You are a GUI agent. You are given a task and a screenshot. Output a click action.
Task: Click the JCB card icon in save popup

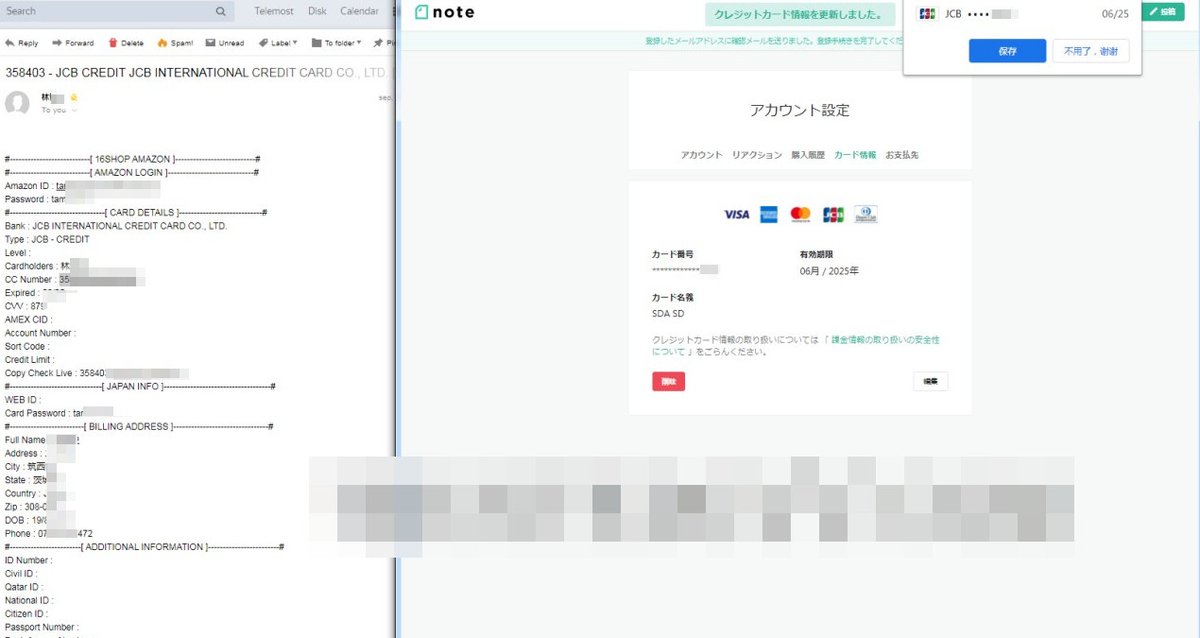point(927,14)
